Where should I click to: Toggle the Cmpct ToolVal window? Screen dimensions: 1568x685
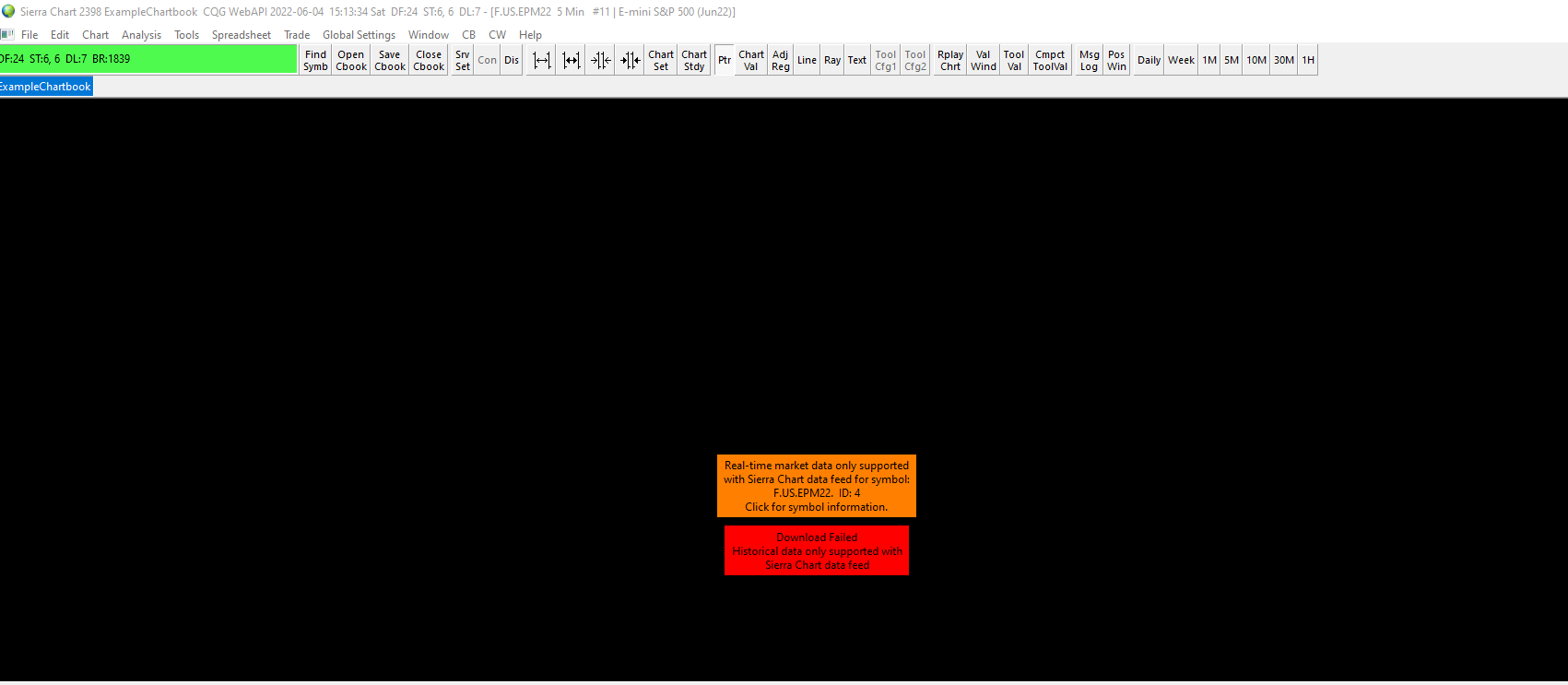[1050, 60]
